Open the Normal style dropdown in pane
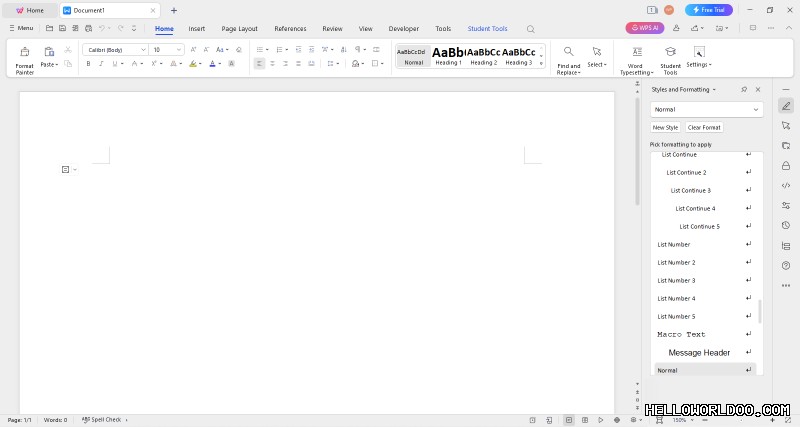 (x=756, y=110)
